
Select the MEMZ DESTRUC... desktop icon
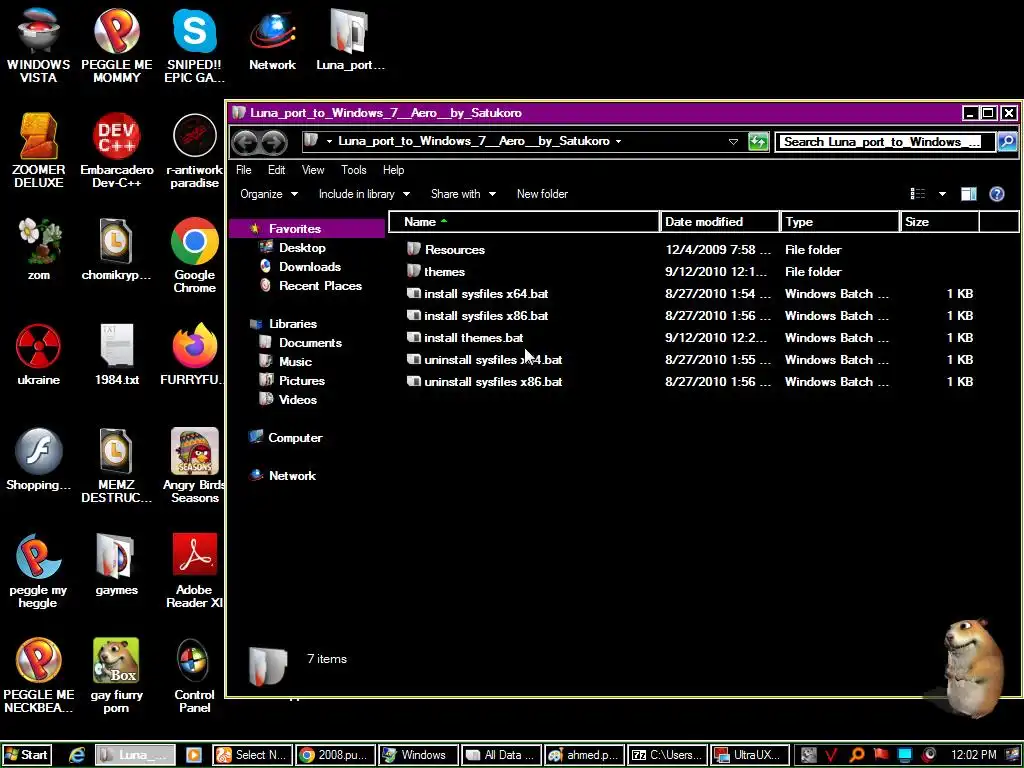[x=116, y=466]
